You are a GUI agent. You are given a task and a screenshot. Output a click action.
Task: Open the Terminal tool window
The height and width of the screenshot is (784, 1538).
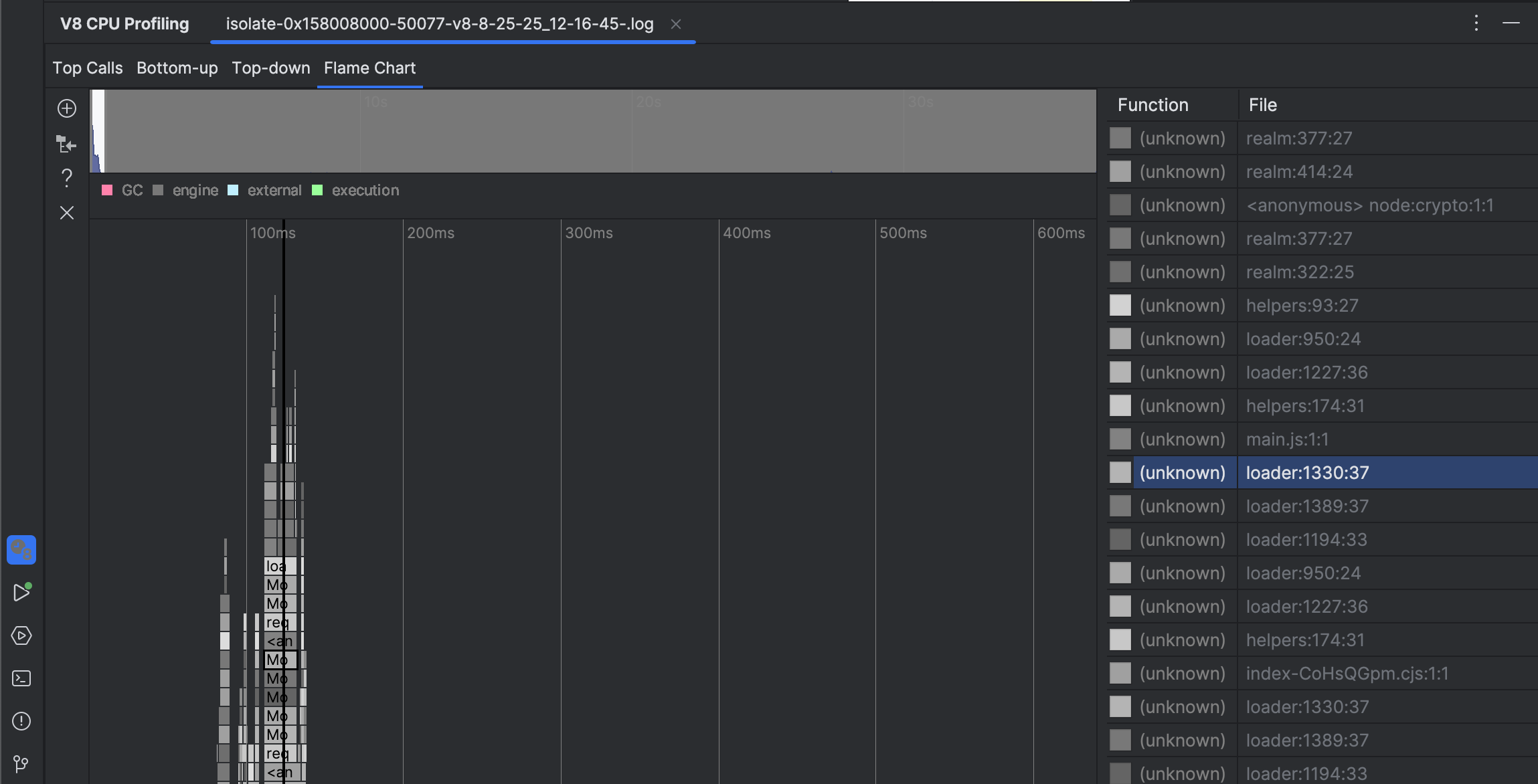(x=21, y=678)
